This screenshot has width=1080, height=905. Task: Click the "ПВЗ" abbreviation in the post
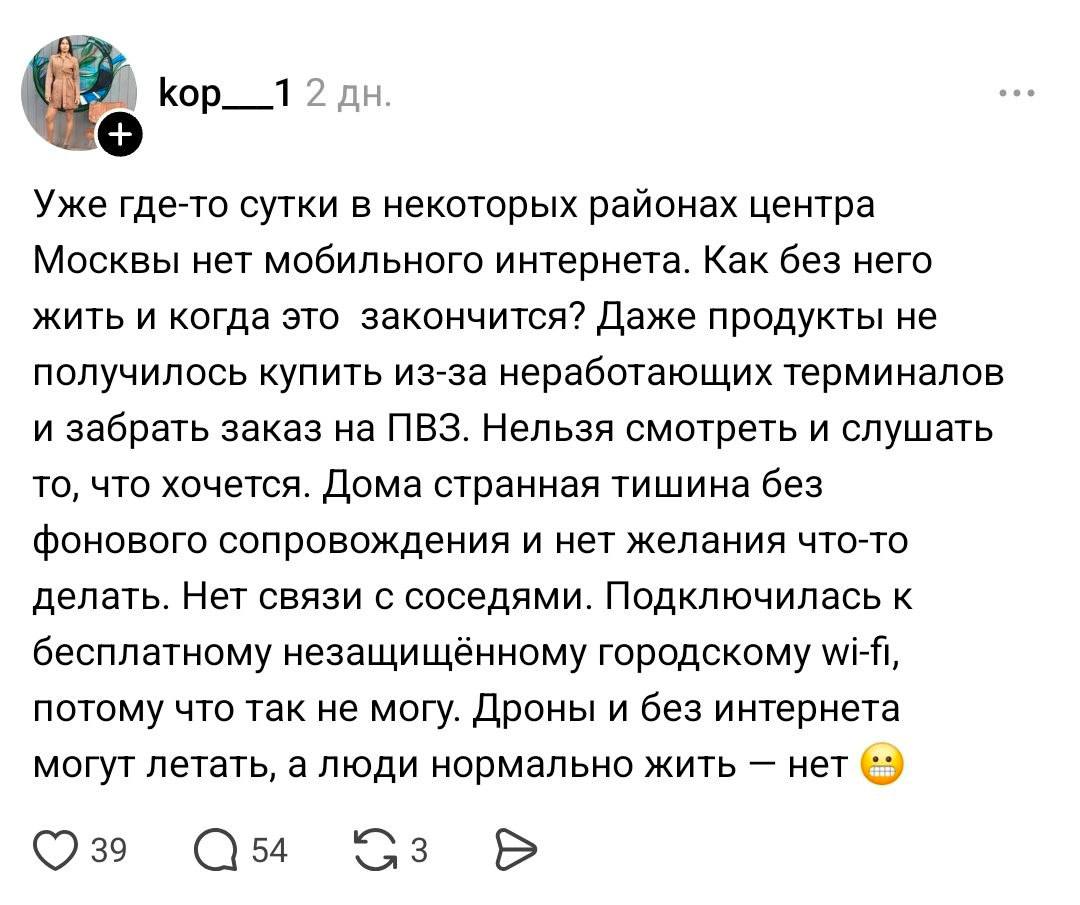pyautogui.click(x=418, y=430)
